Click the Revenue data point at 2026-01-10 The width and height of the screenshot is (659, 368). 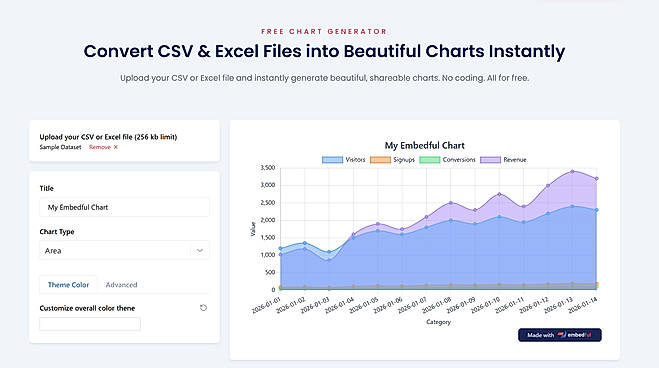click(x=499, y=194)
